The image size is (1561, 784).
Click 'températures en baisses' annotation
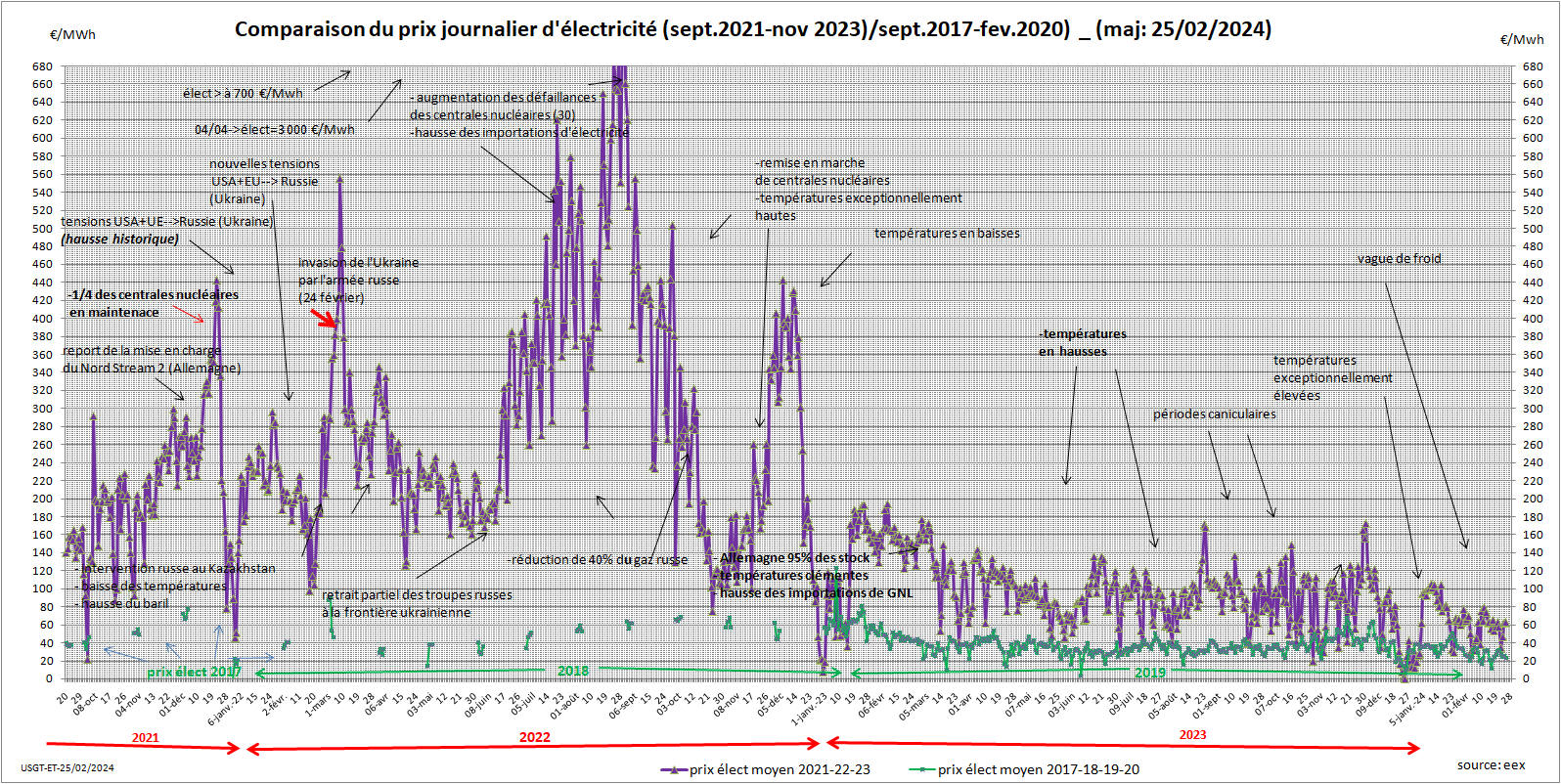coord(947,234)
